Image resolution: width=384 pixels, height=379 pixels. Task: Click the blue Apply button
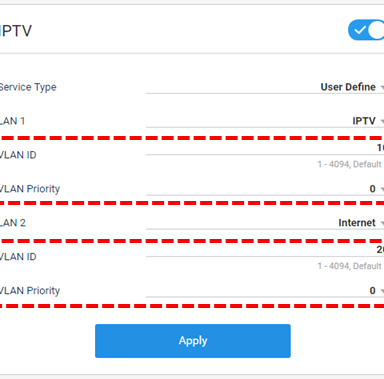pyautogui.click(x=193, y=341)
